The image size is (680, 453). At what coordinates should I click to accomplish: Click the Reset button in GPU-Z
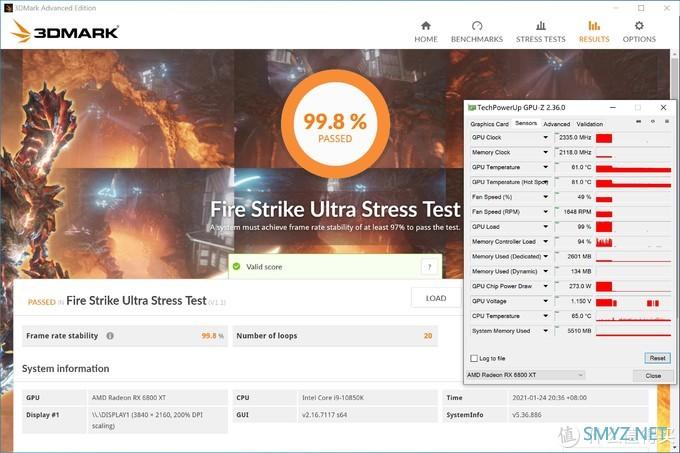tap(657, 358)
